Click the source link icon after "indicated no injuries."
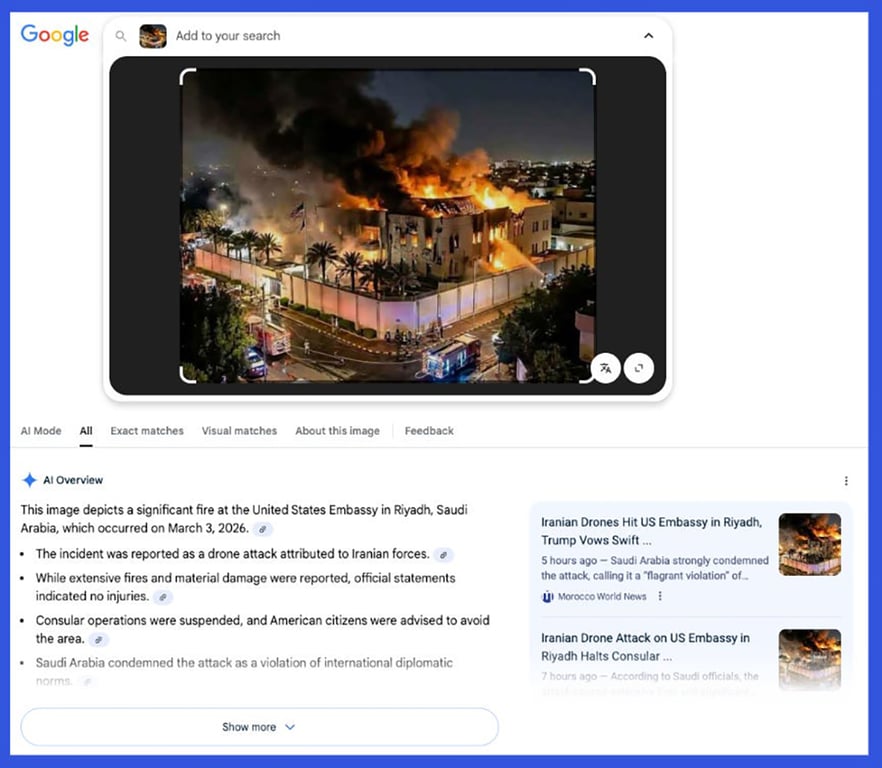 [x=163, y=597]
